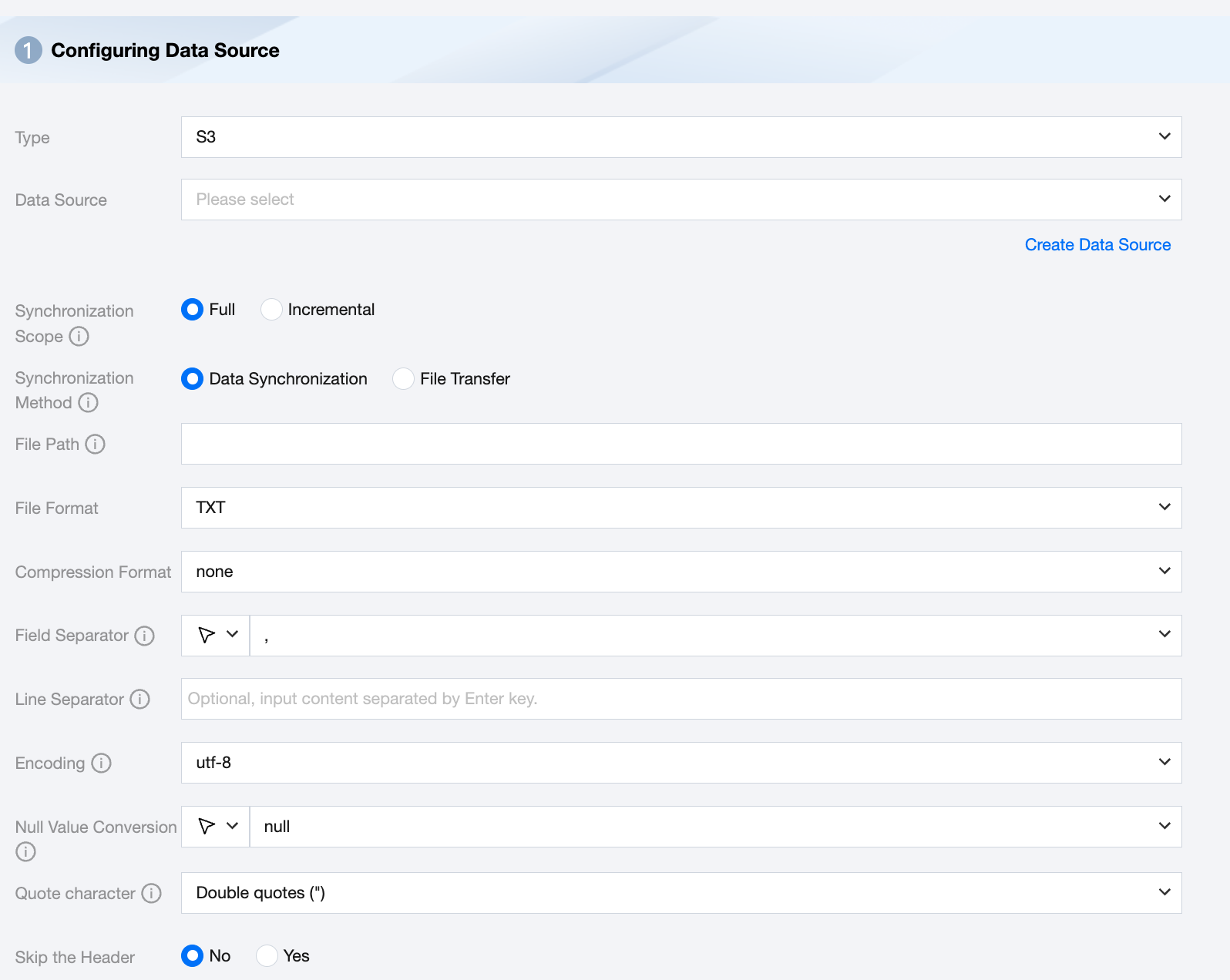This screenshot has height=980, width=1230.
Task: Click the Synchronization Scope info icon
Action: coord(79,337)
